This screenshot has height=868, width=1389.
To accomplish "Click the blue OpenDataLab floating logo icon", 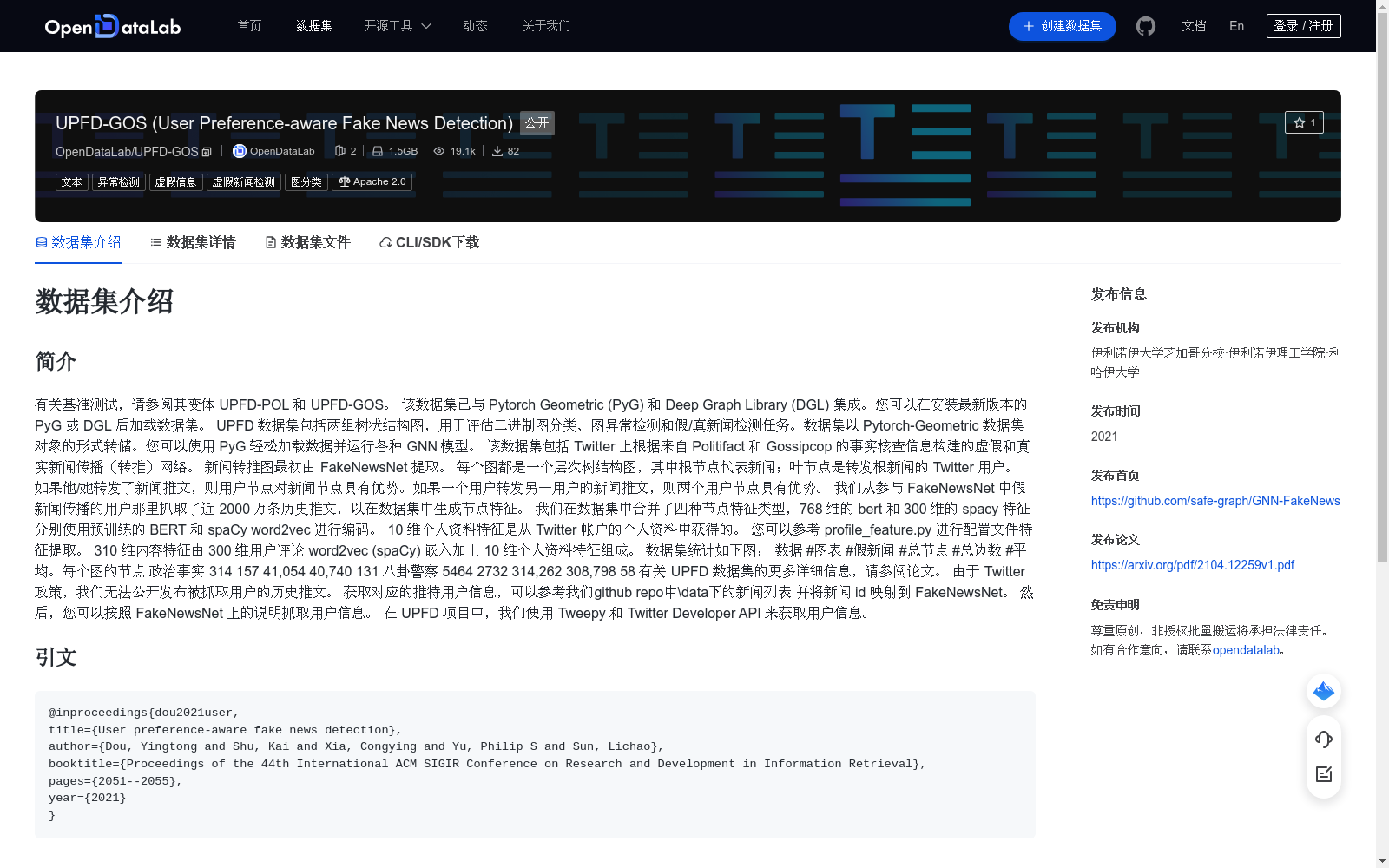I will [1323, 691].
